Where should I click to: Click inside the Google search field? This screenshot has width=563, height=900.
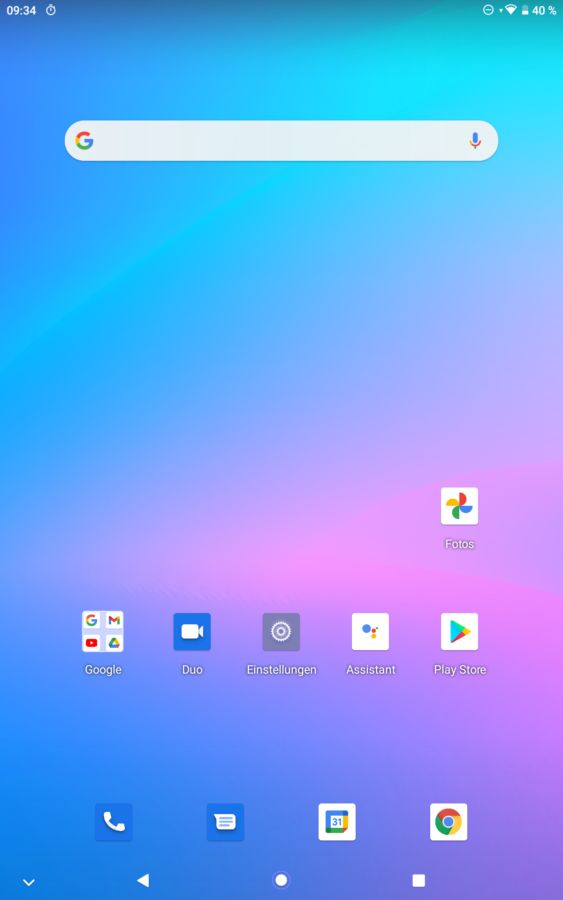[x=281, y=141]
